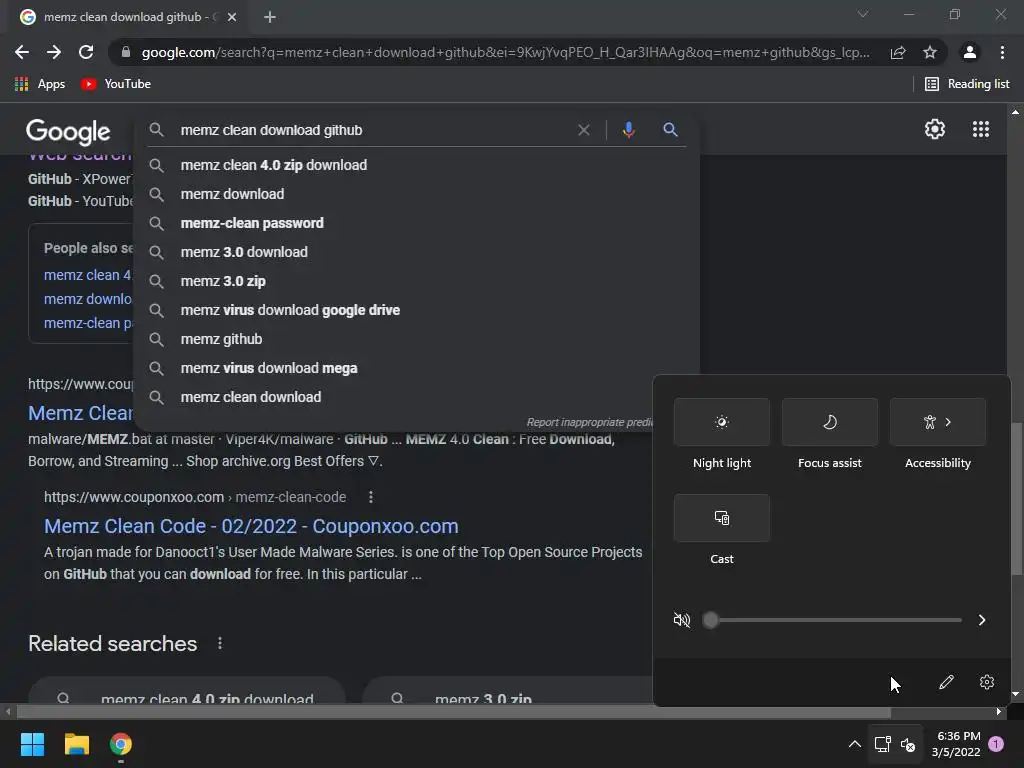Open Google quick settings gear
The height and width of the screenshot is (768, 1024).
[935, 129]
